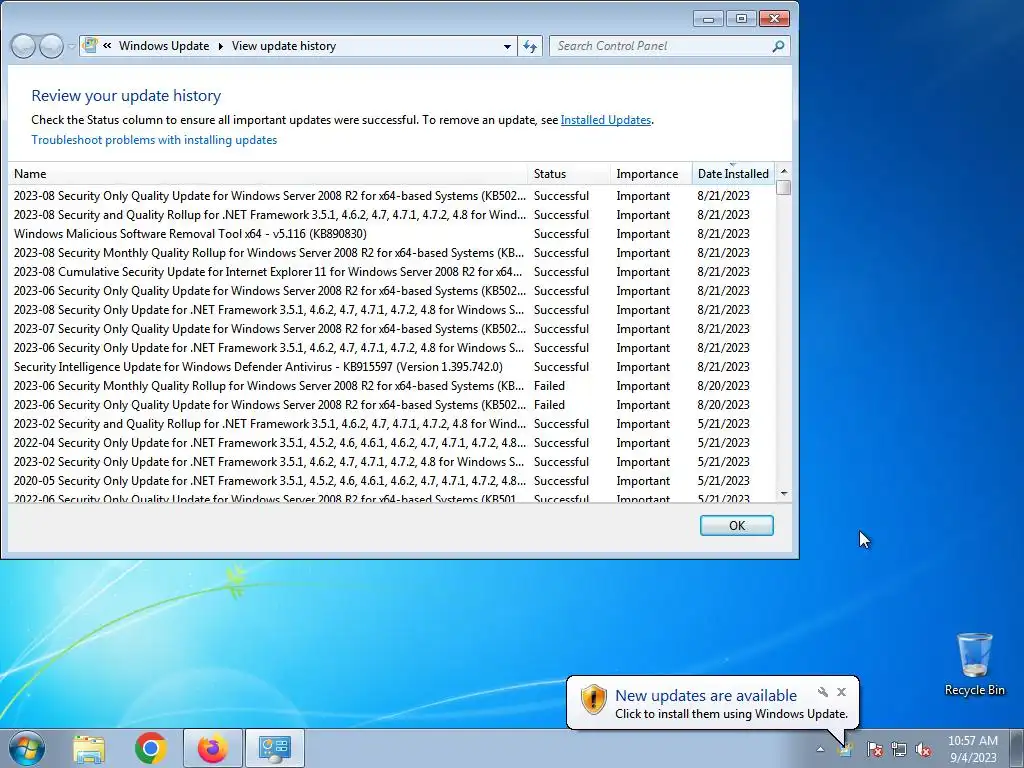Viewport: 1024px width, 768px height.
Task: Select Windows Malicious Software Removal Tool row
Action: (392, 234)
